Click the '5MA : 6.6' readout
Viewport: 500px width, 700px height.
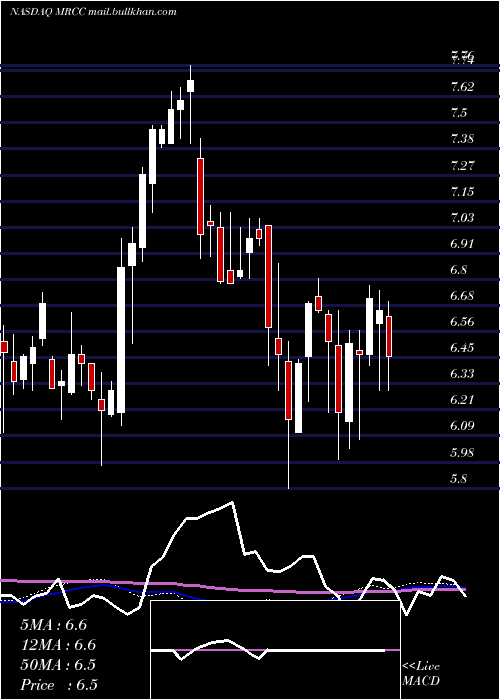(x=53, y=625)
